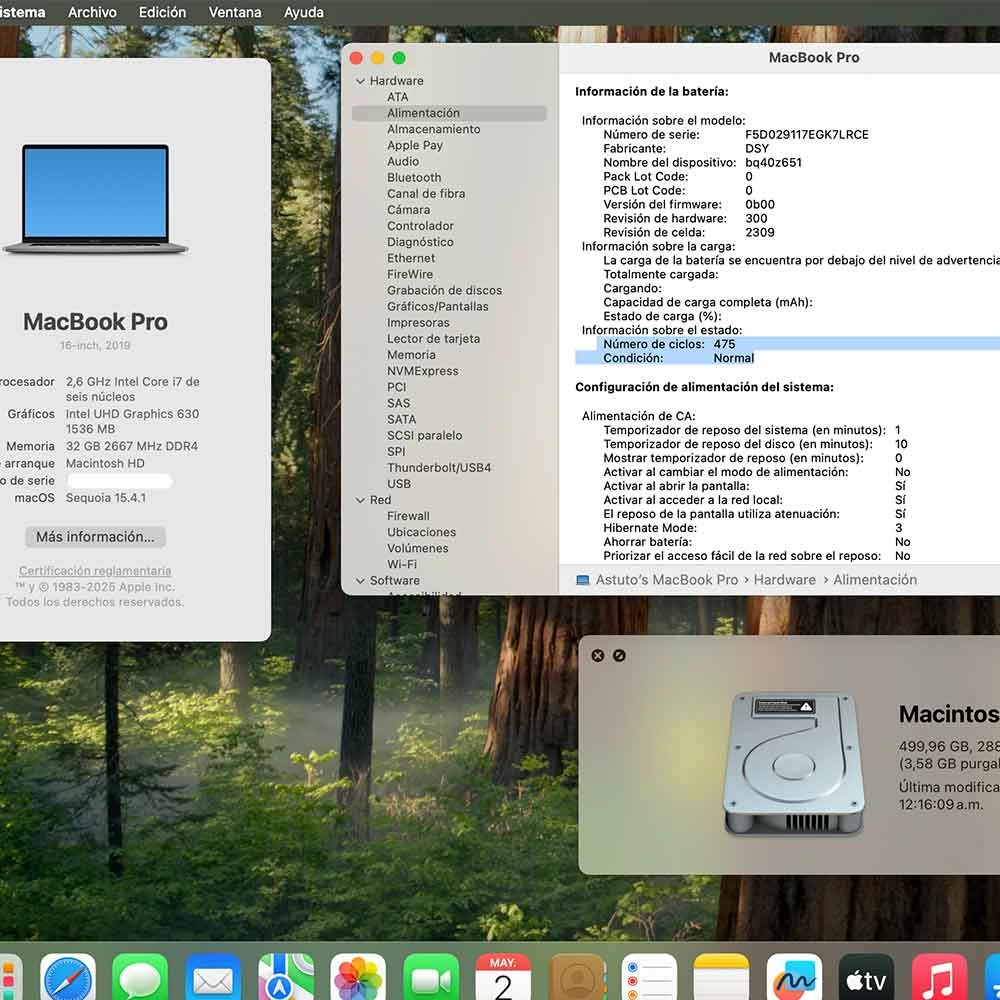
Task: Click Astuto's MacBook Pro in the path bar
Action: pos(666,580)
